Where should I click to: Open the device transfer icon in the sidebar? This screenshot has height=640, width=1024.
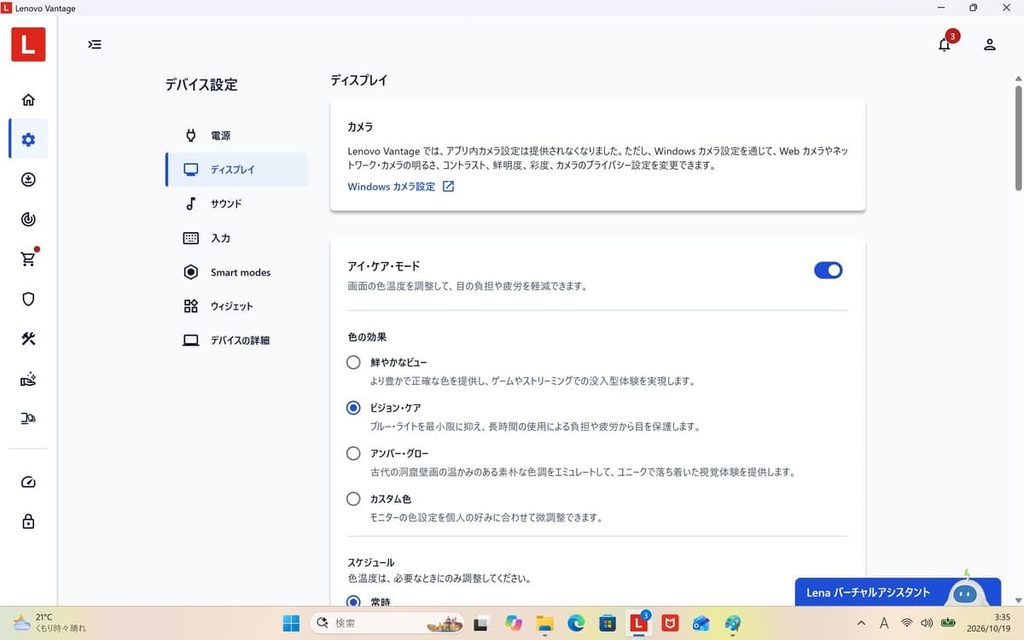click(28, 418)
